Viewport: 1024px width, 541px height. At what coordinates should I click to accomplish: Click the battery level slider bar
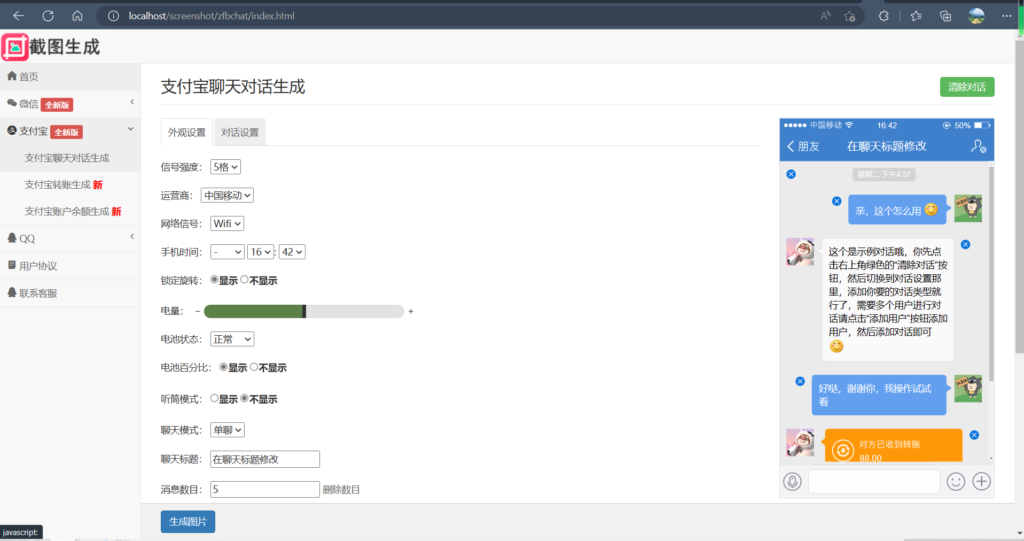(304, 311)
